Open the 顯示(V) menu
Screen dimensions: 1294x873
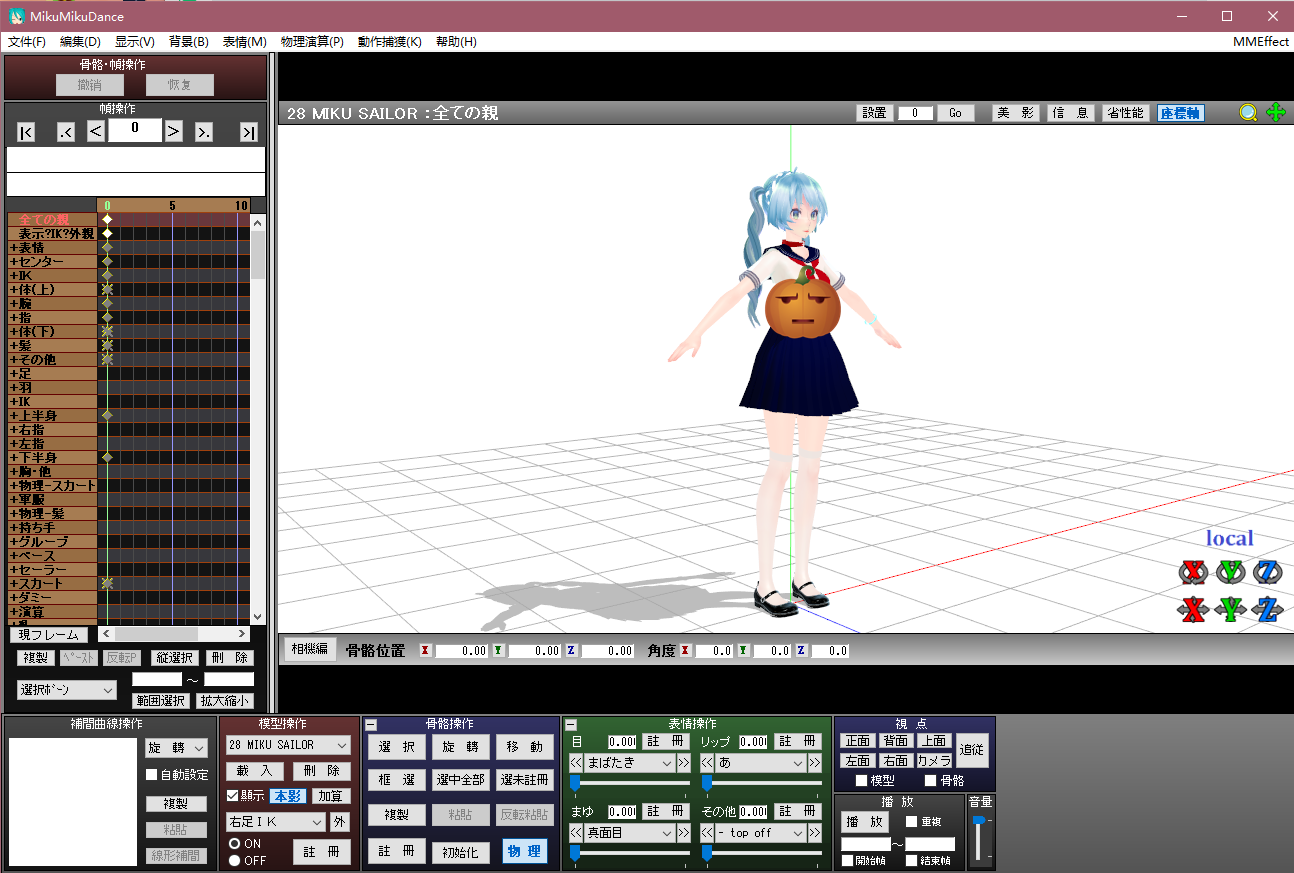click(x=134, y=42)
